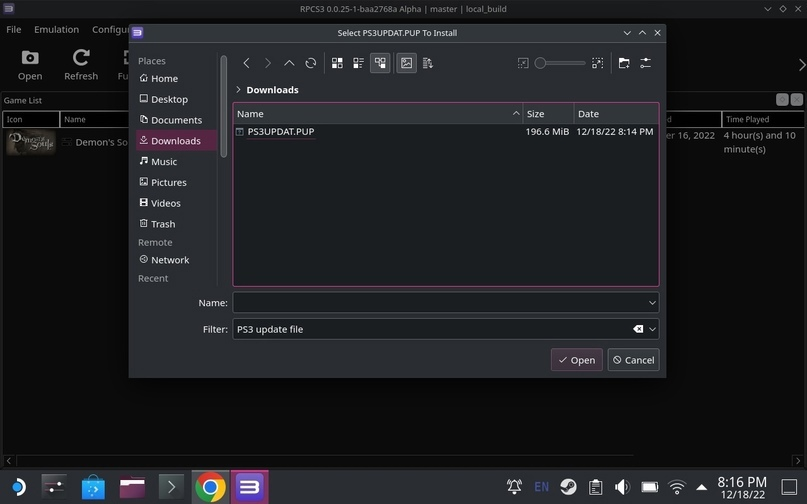Open the File menu in RPCS3

[x=14, y=29]
